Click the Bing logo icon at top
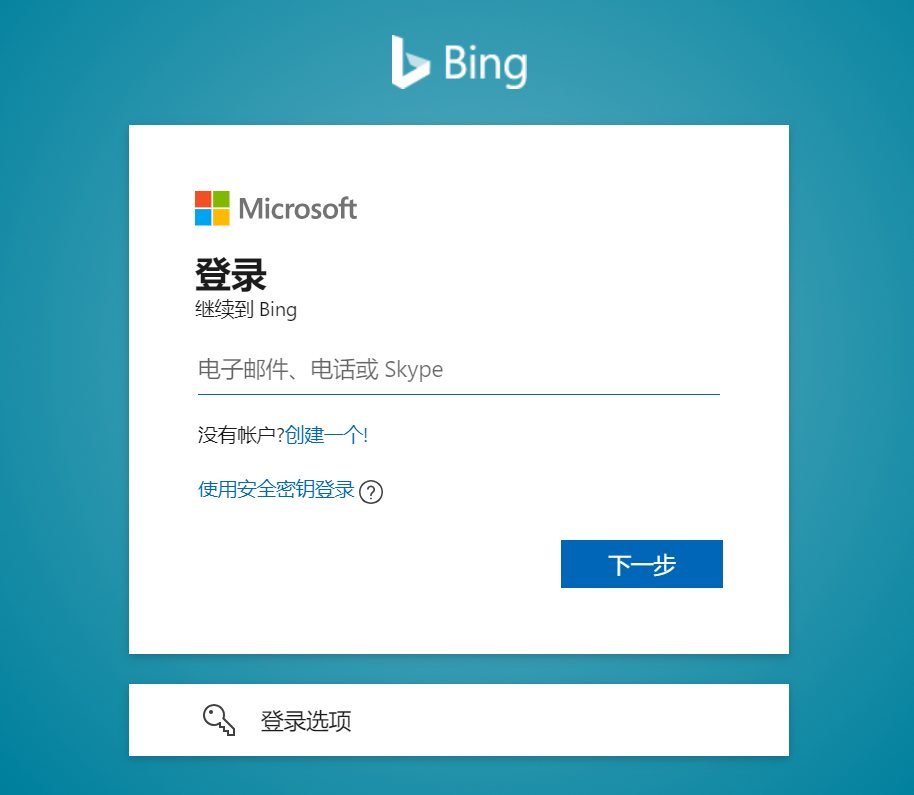Screen dimensions: 914x795 point(411,62)
